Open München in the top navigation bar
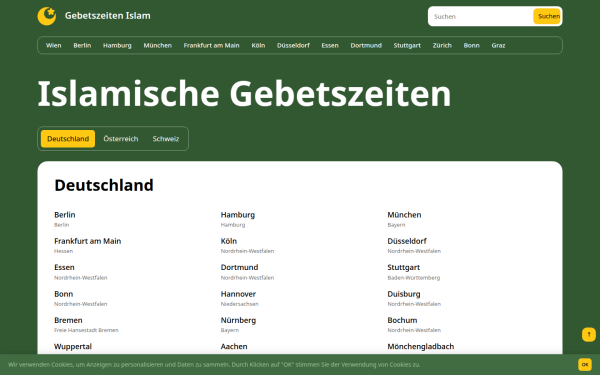600x375 pixels. (158, 45)
